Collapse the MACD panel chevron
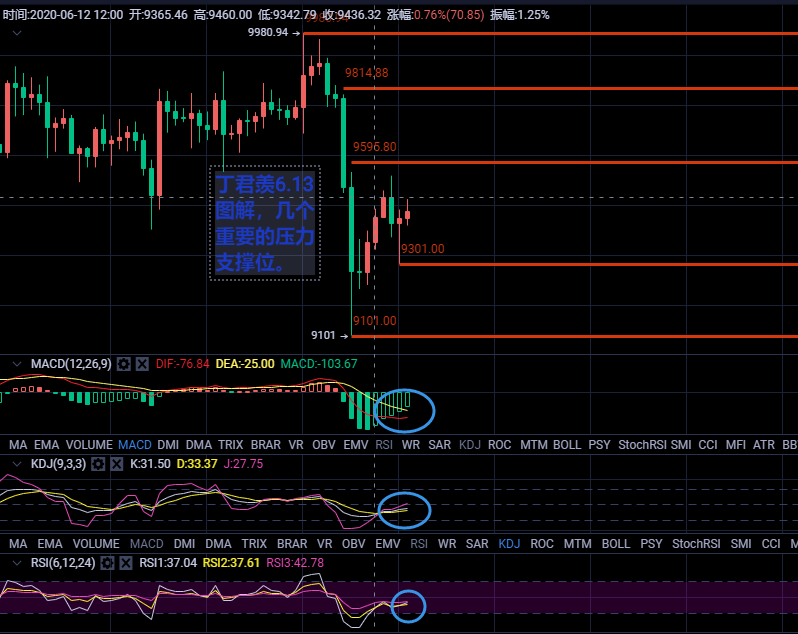 click(17, 364)
